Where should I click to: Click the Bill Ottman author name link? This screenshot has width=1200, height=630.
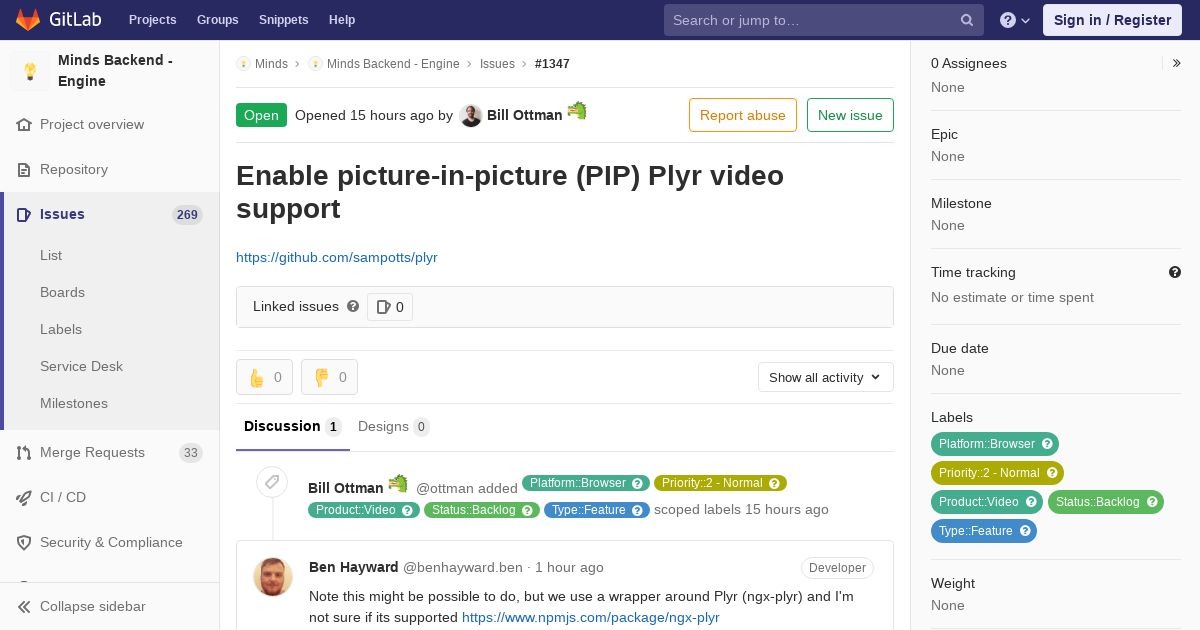coord(525,115)
